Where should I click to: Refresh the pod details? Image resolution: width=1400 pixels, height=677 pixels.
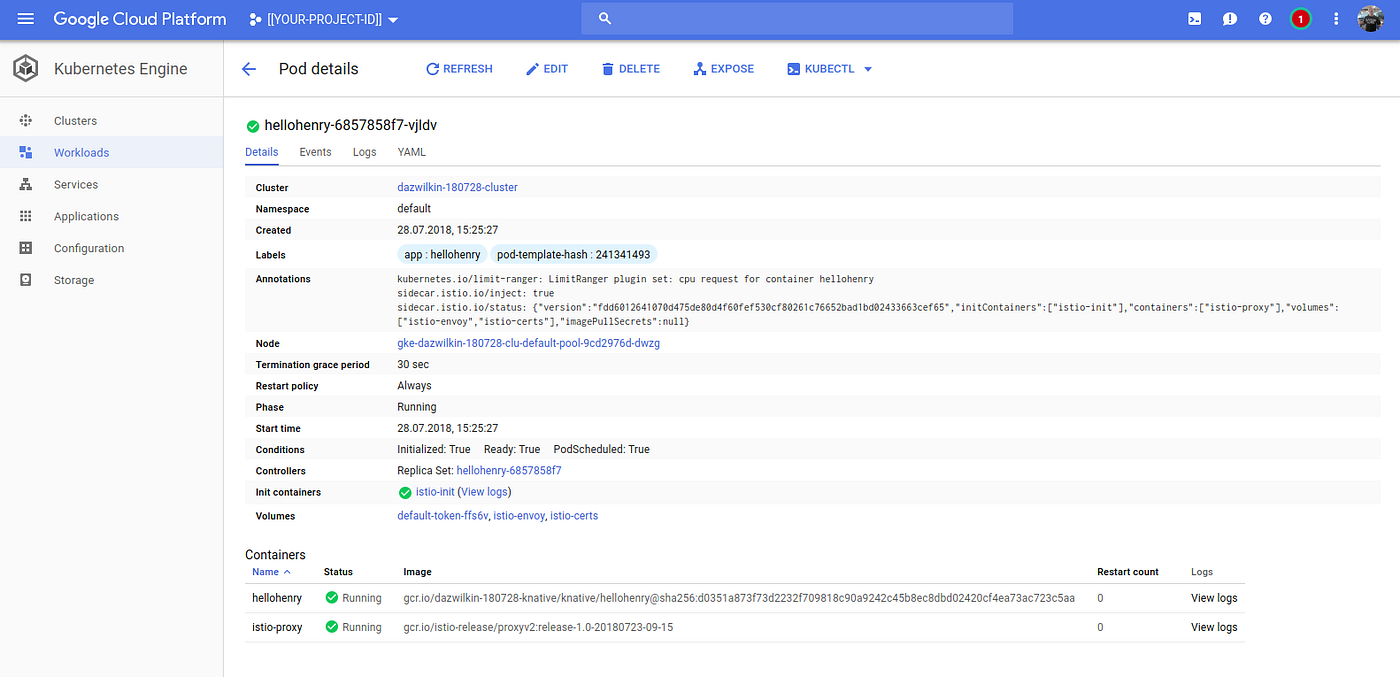(459, 69)
